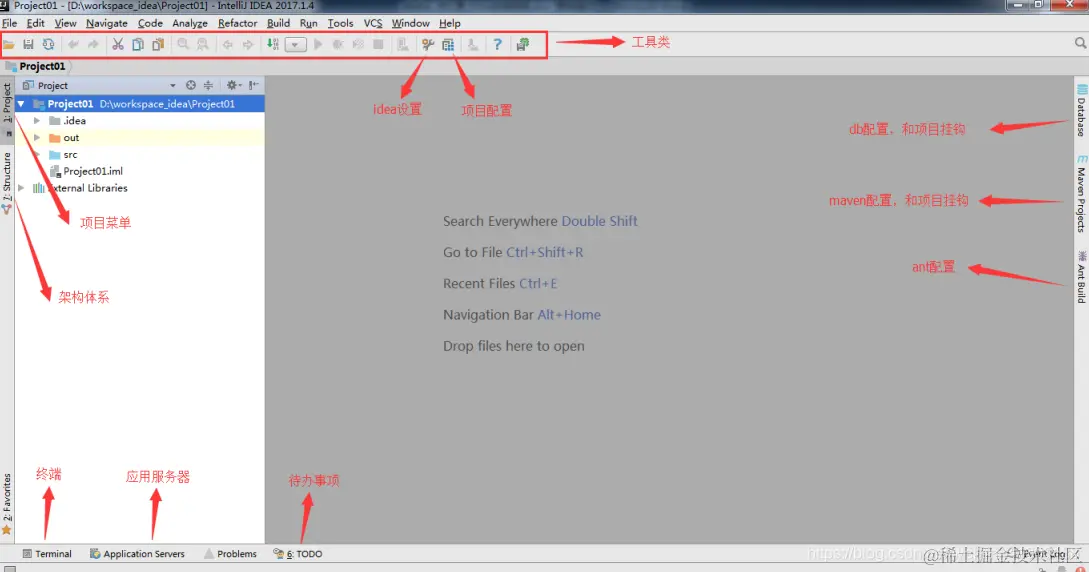Open the Maven Projects side tab
This screenshot has height=572, width=1089.
pyautogui.click(x=1081, y=194)
